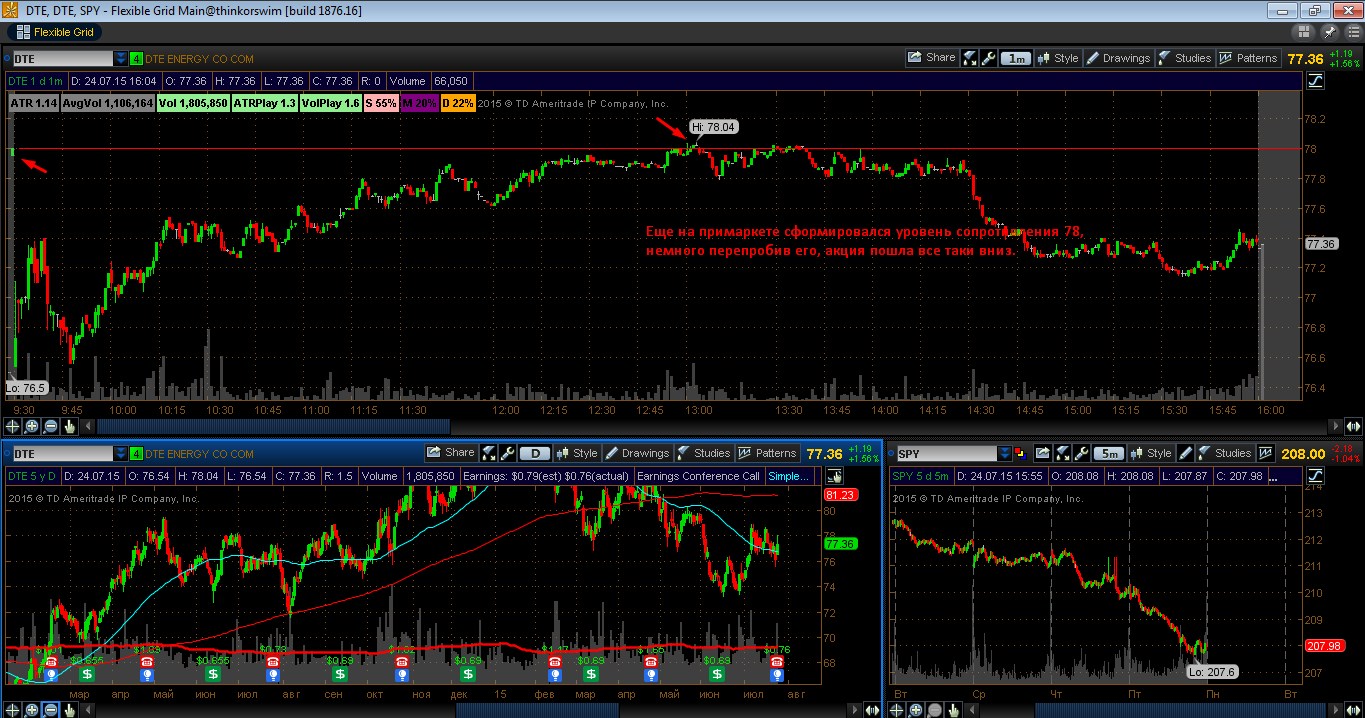Expand the top chart symbol dropdown arrow
The width and height of the screenshot is (1365, 718).
tap(121, 58)
